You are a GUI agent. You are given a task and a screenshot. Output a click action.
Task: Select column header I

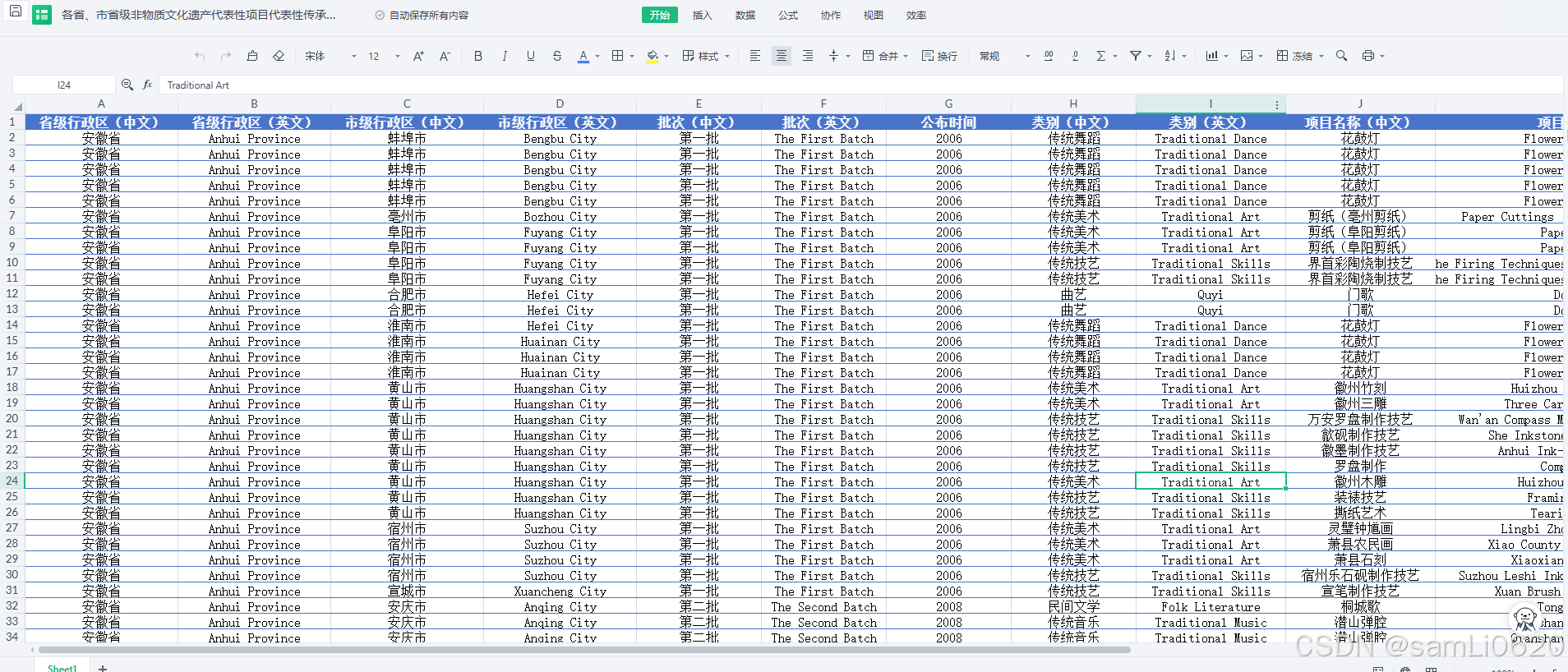click(1211, 104)
